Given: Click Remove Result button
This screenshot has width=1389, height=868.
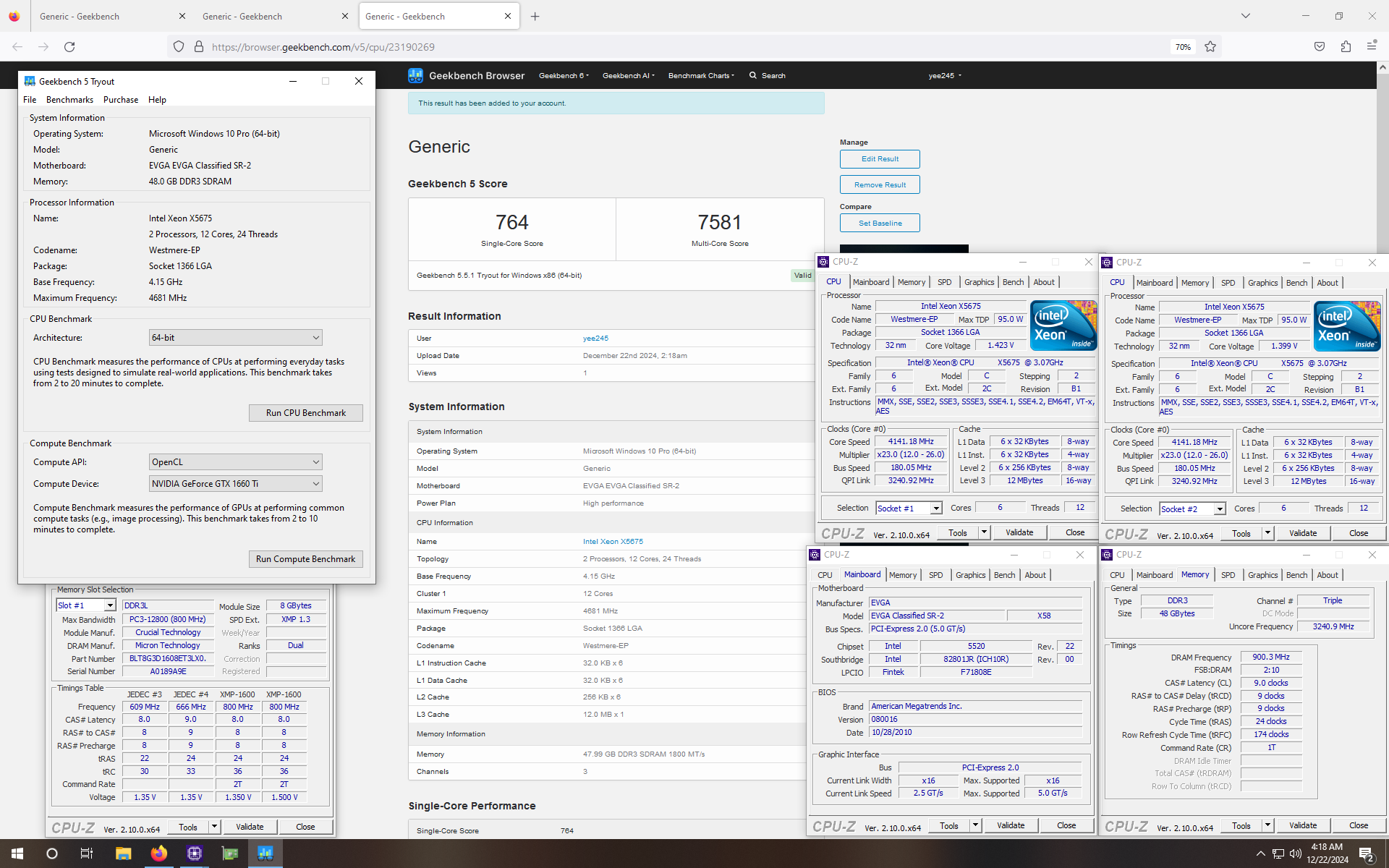Looking at the screenshot, I should click(x=880, y=185).
